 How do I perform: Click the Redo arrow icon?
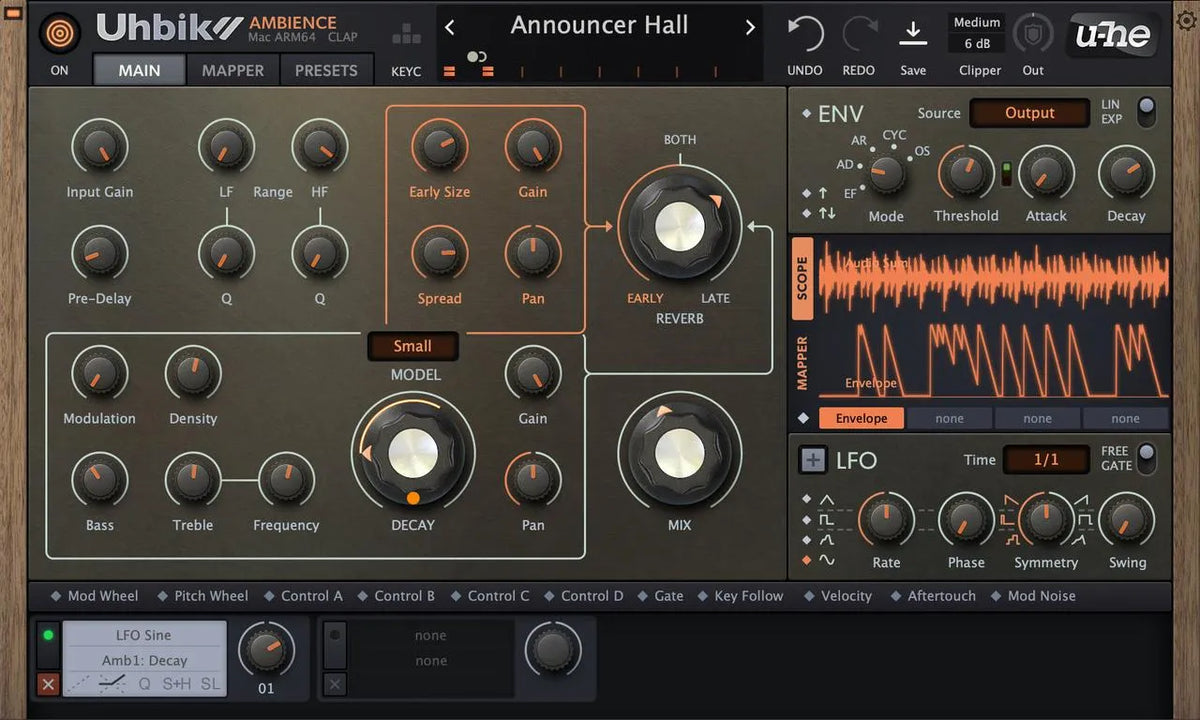click(859, 35)
